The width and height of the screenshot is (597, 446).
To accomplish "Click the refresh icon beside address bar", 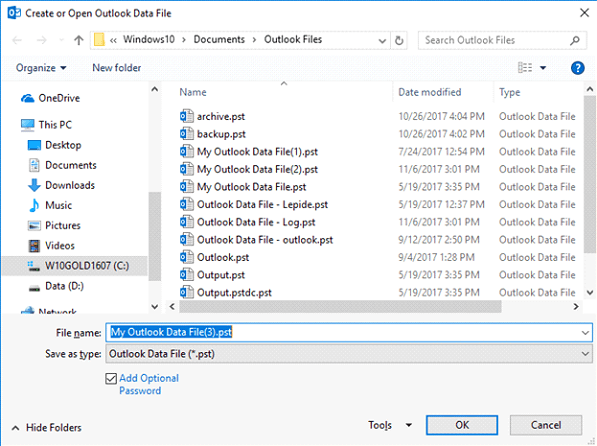I will tap(399, 40).
